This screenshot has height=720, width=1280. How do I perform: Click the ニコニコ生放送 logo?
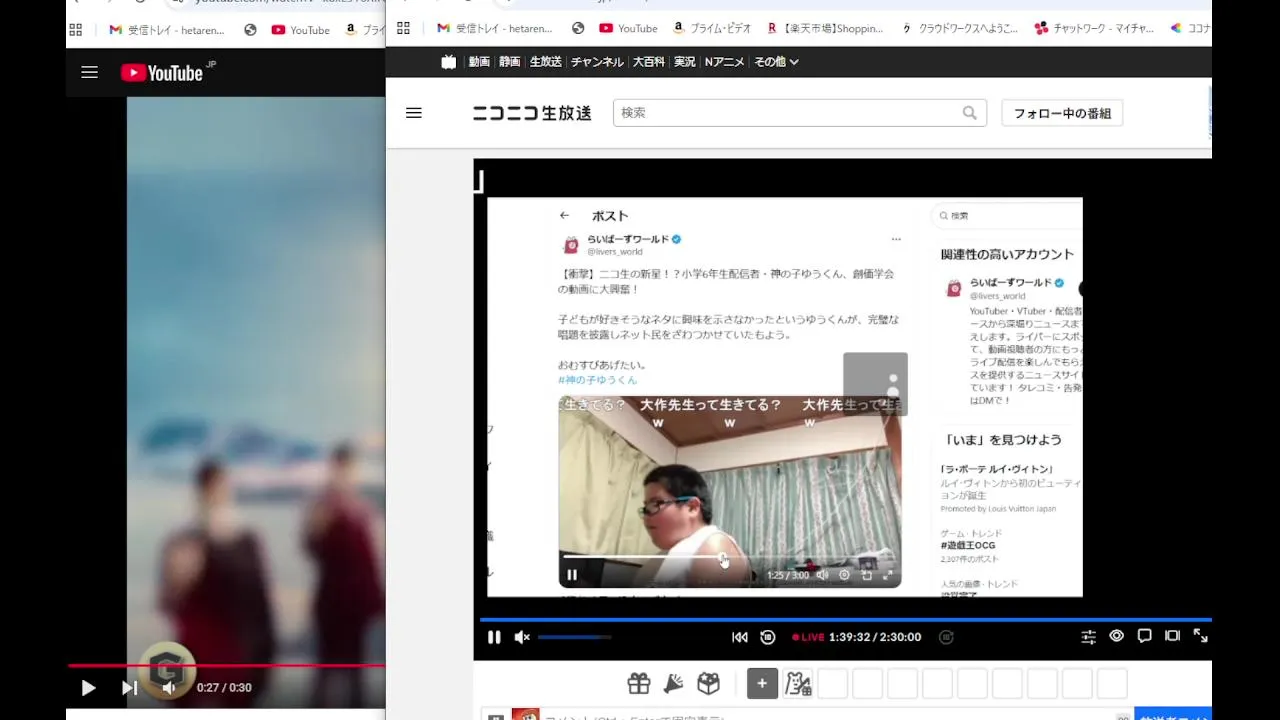click(532, 113)
